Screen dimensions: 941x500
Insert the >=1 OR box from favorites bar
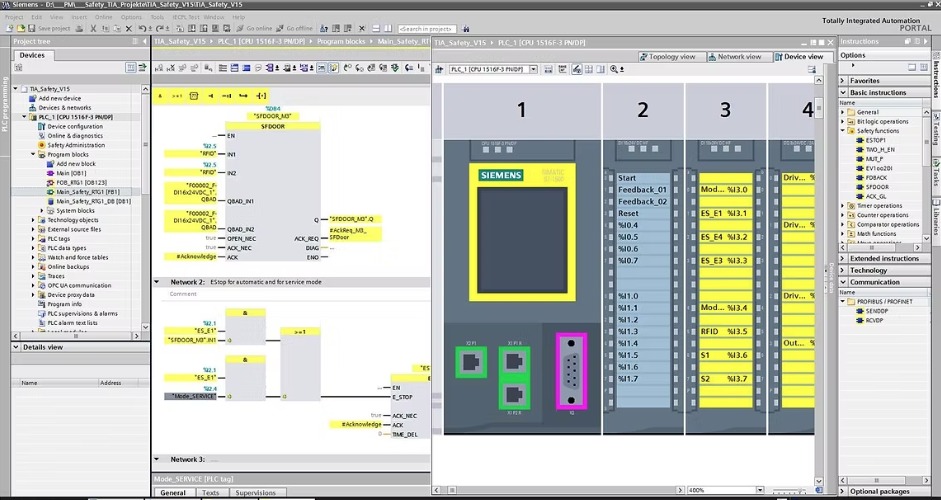(x=177, y=96)
